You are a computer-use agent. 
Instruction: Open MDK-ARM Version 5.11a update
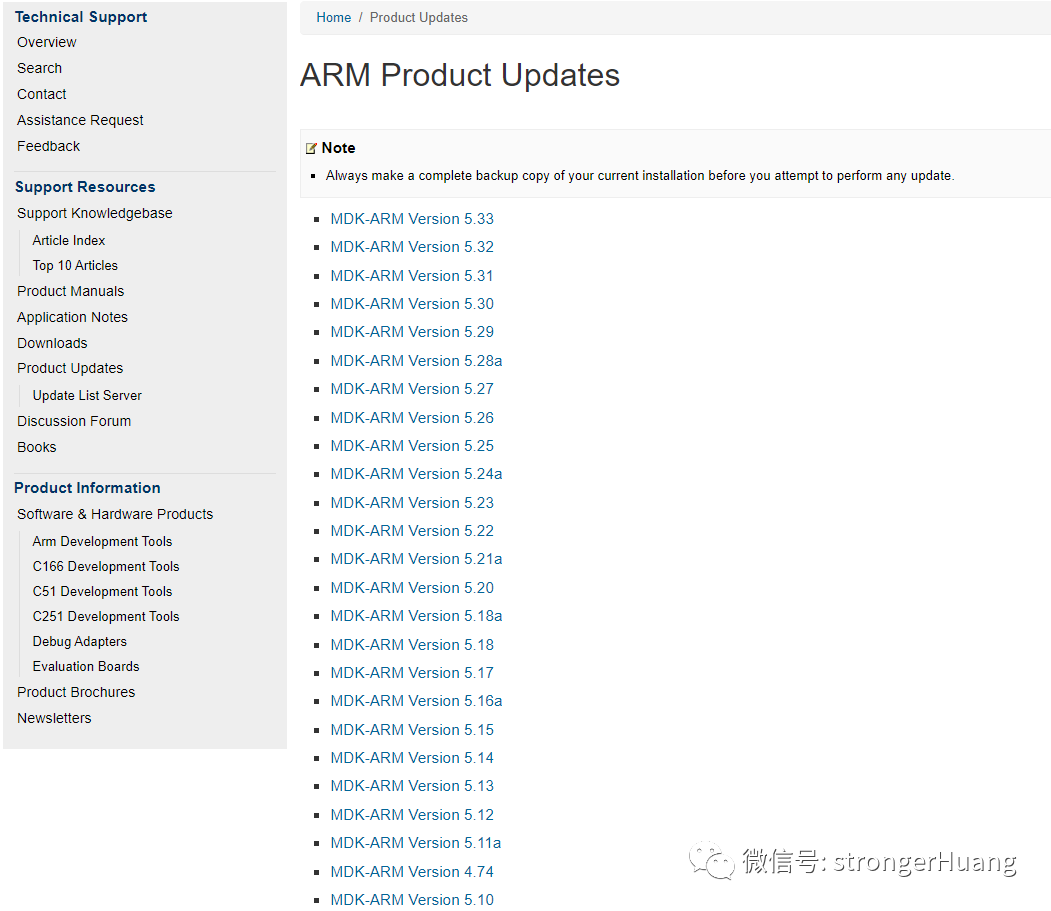pyautogui.click(x=416, y=843)
